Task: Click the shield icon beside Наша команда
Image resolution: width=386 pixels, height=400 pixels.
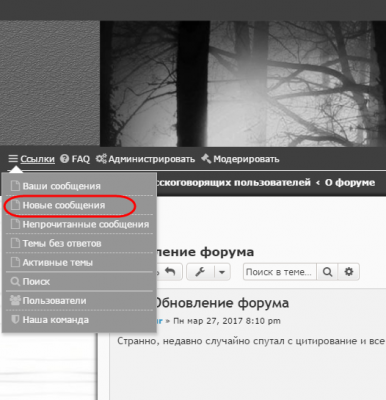Action: click(x=15, y=320)
